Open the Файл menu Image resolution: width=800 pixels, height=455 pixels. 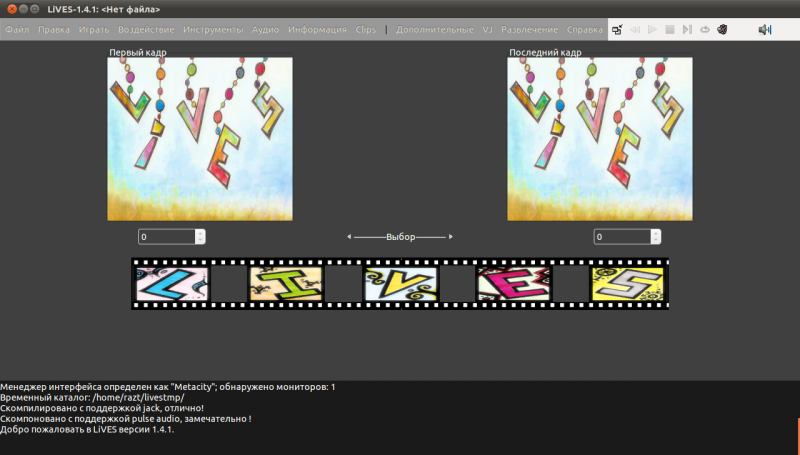click(17, 30)
